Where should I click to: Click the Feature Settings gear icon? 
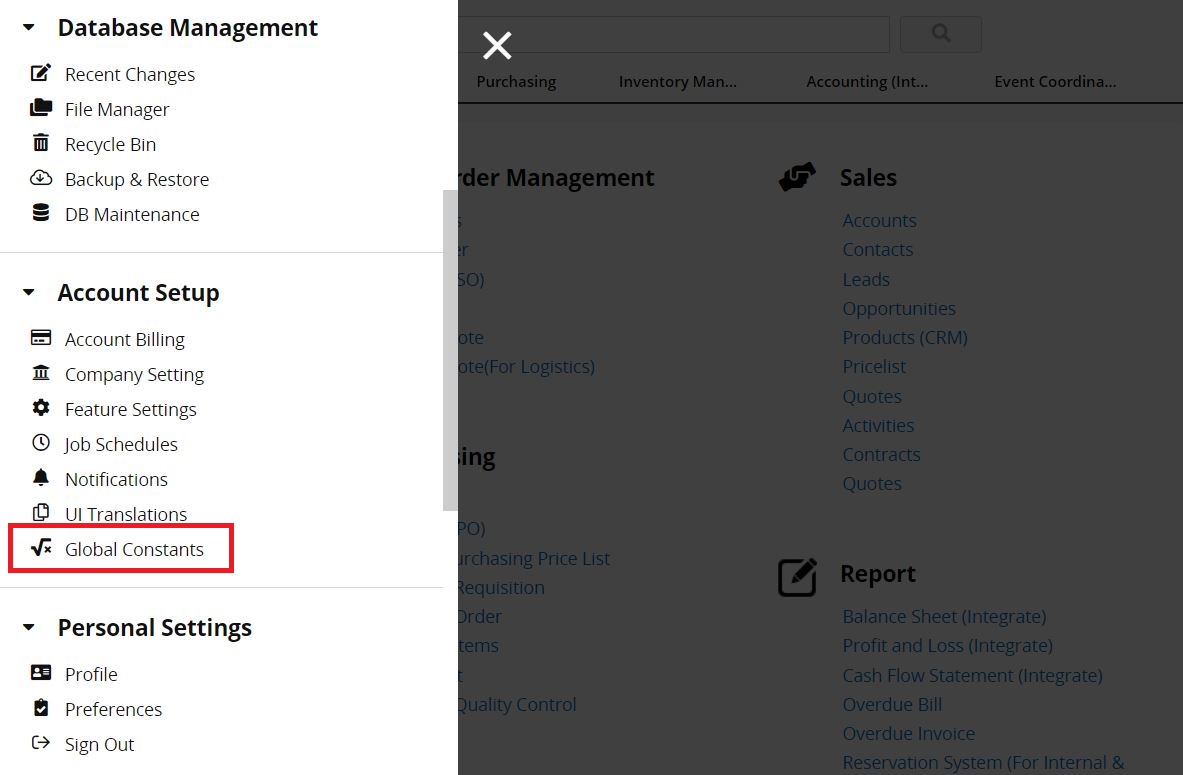[x=41, y=408]
